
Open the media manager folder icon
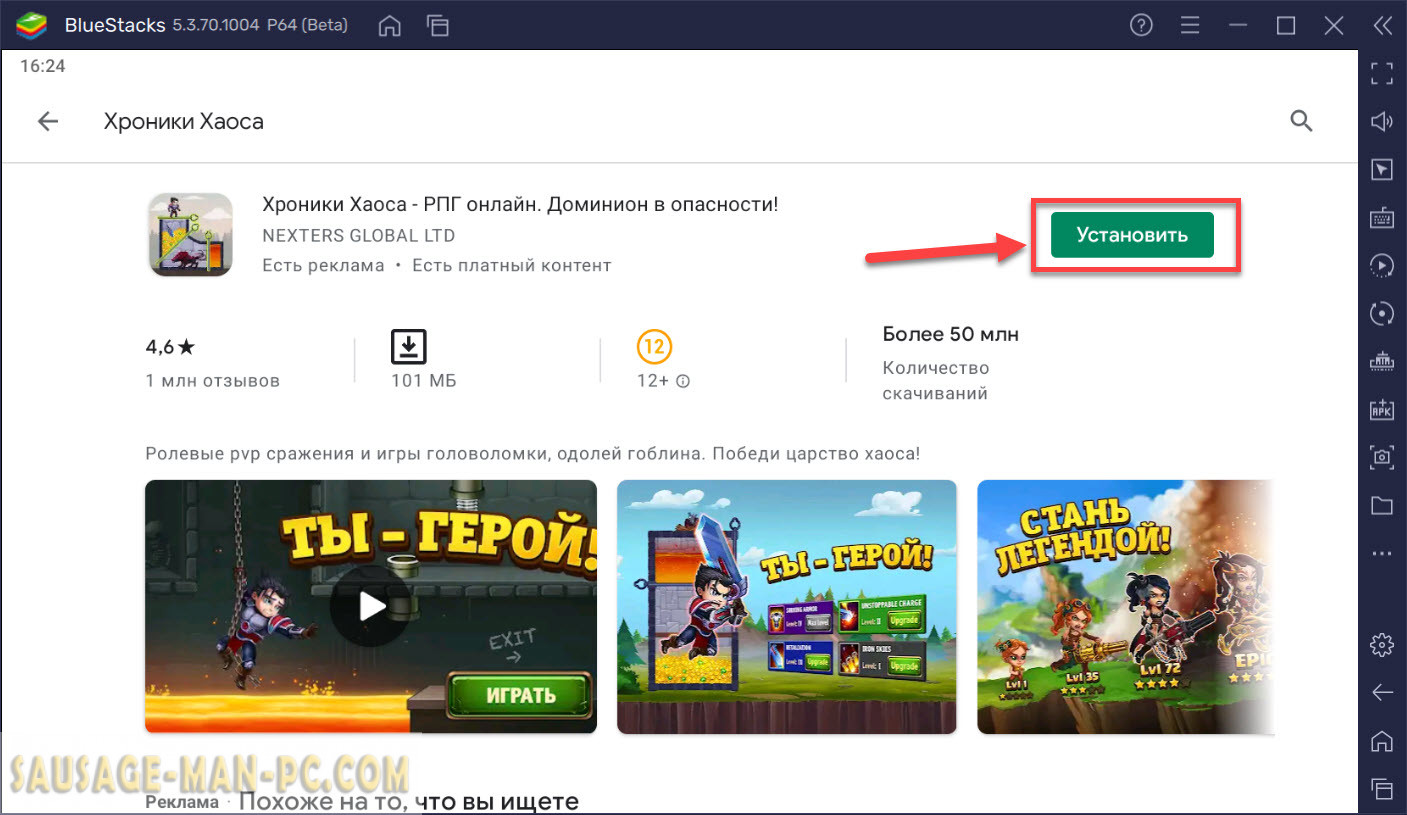click(1382, 506)
